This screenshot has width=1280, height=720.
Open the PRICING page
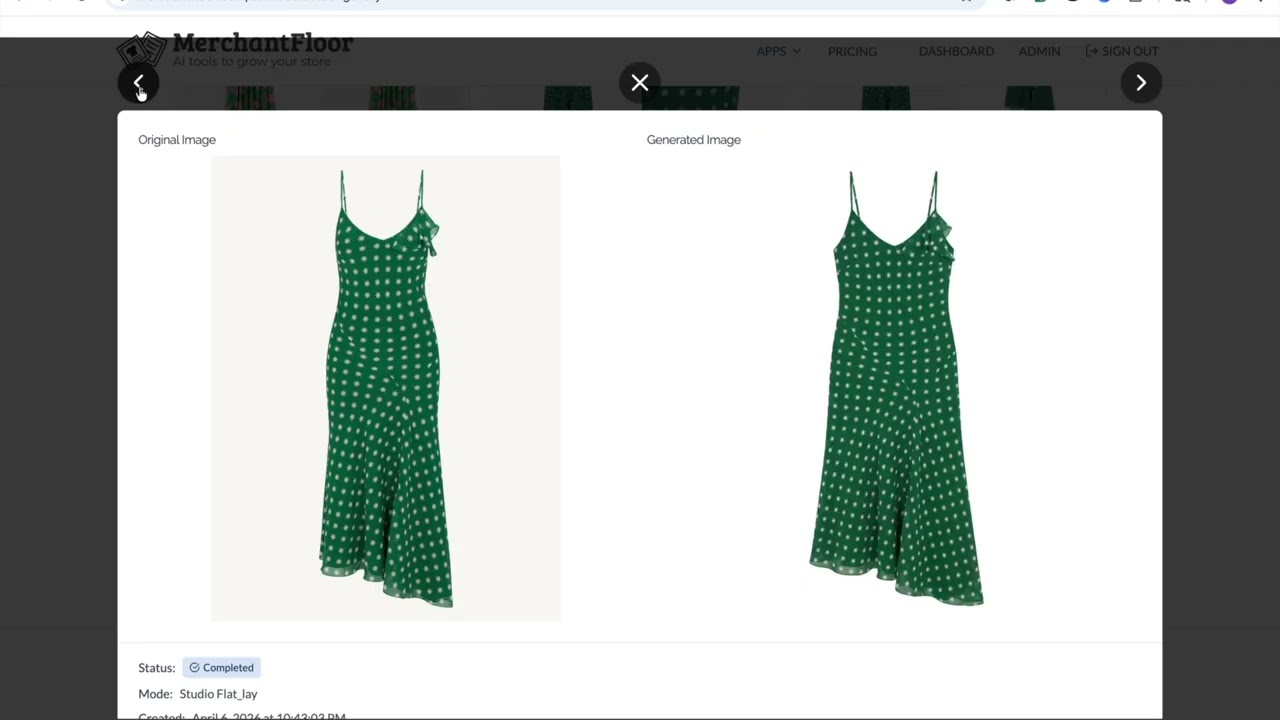tap(852, 51)
